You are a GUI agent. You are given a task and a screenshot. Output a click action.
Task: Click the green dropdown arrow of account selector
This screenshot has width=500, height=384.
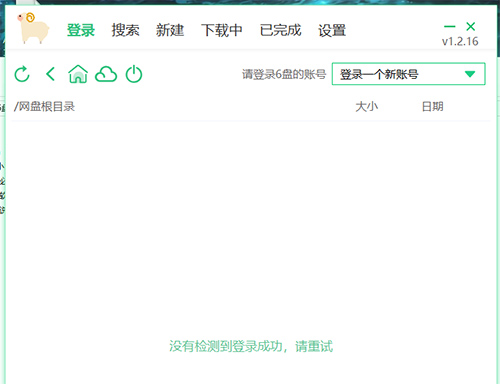click(x=470, y=74)
